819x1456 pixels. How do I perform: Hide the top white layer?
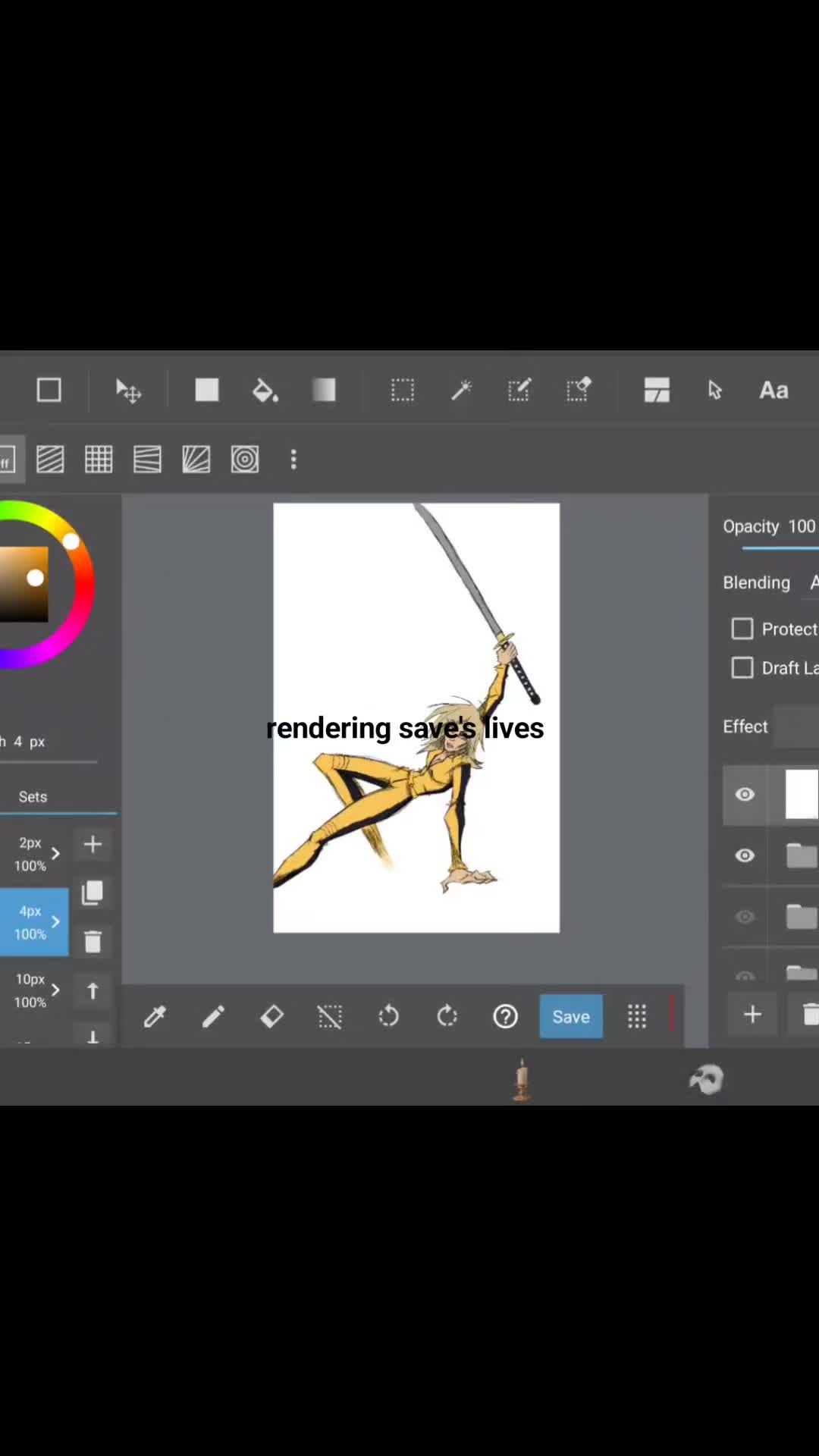[x=745, y=794]
